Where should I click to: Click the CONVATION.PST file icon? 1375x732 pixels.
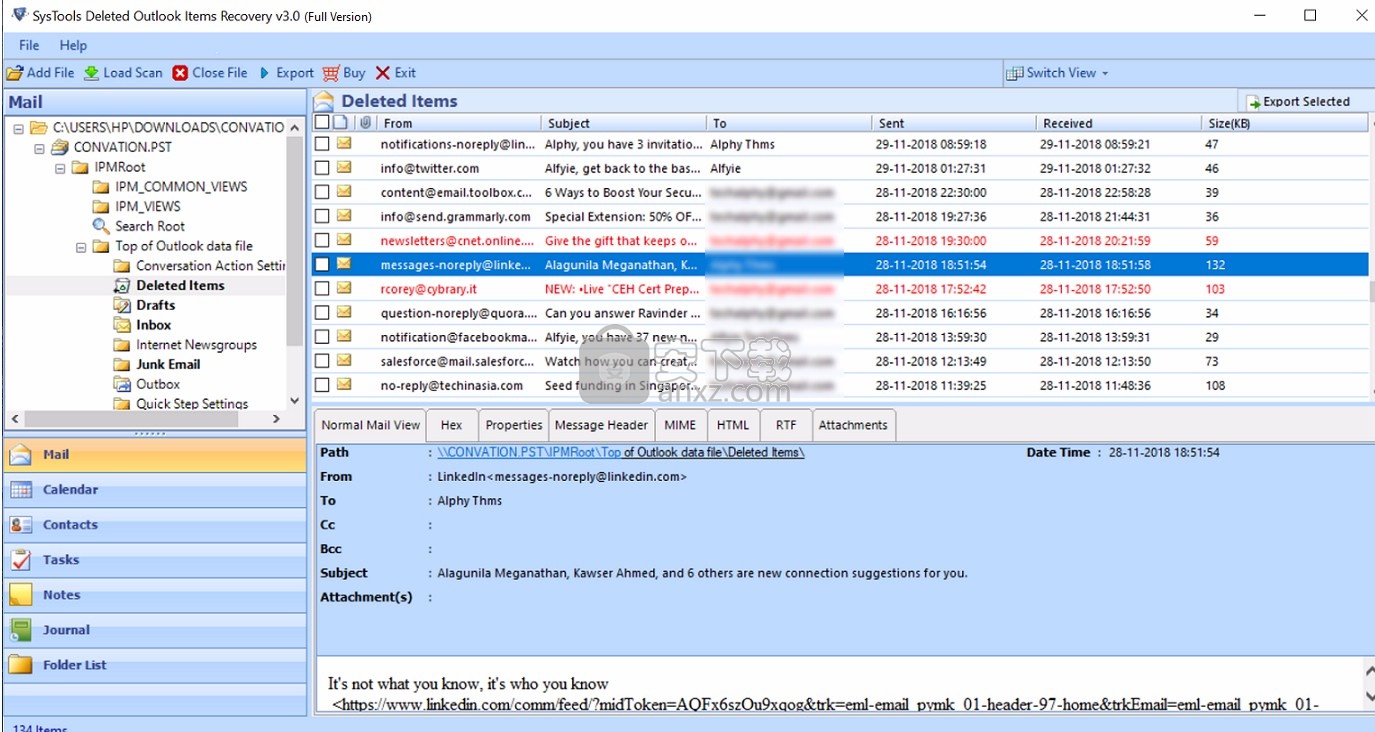tap(60, 147)
